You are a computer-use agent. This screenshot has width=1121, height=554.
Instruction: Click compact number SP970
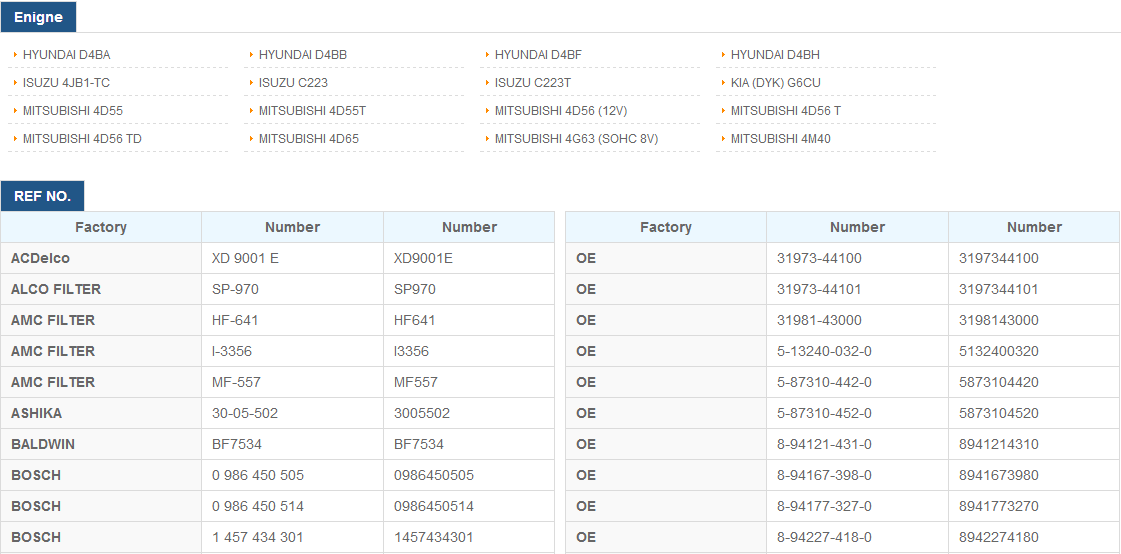click(415, 289)
